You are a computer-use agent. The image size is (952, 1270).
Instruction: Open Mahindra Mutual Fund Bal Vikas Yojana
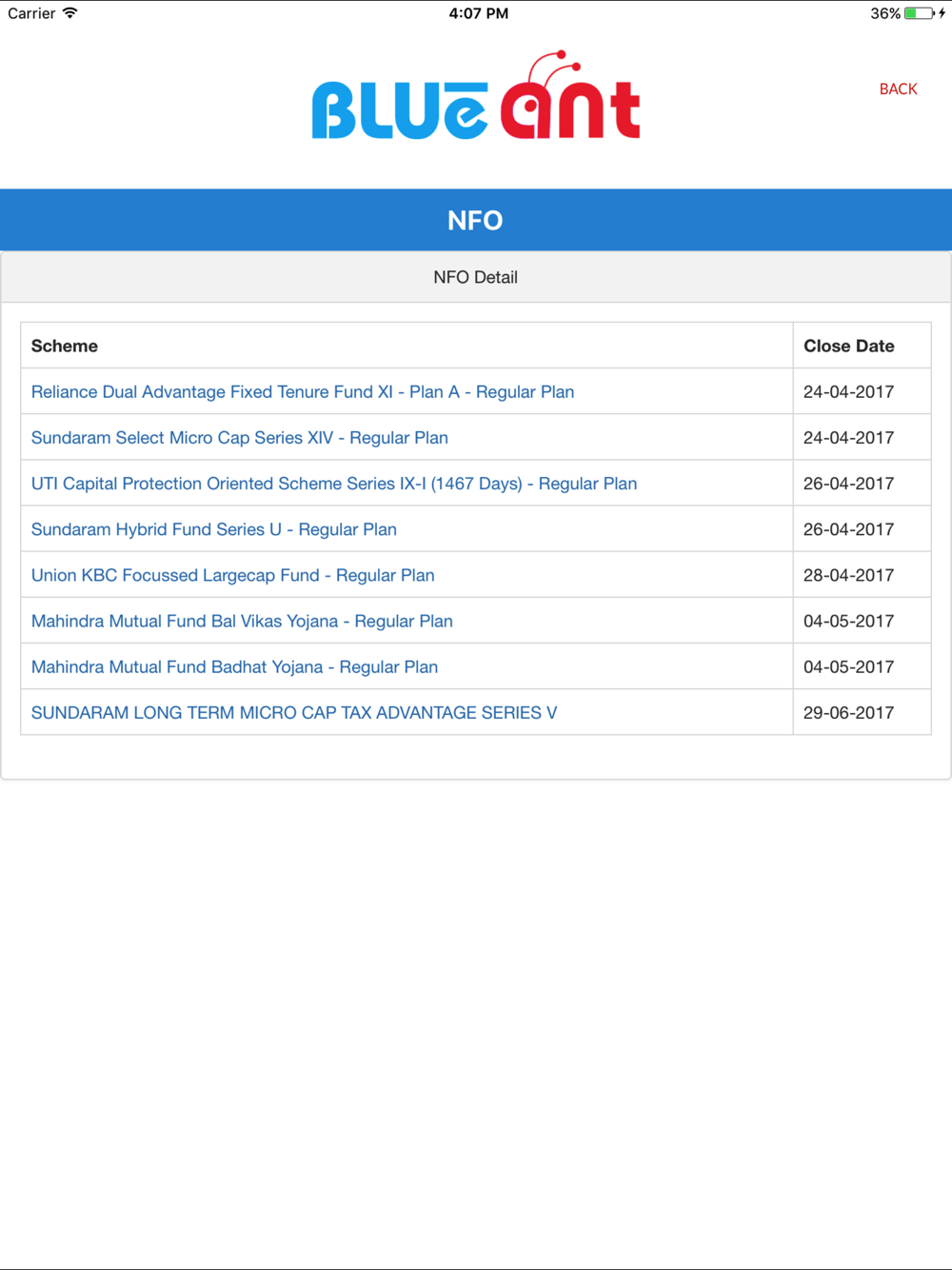pyautogui.click(x=242, y=621)
